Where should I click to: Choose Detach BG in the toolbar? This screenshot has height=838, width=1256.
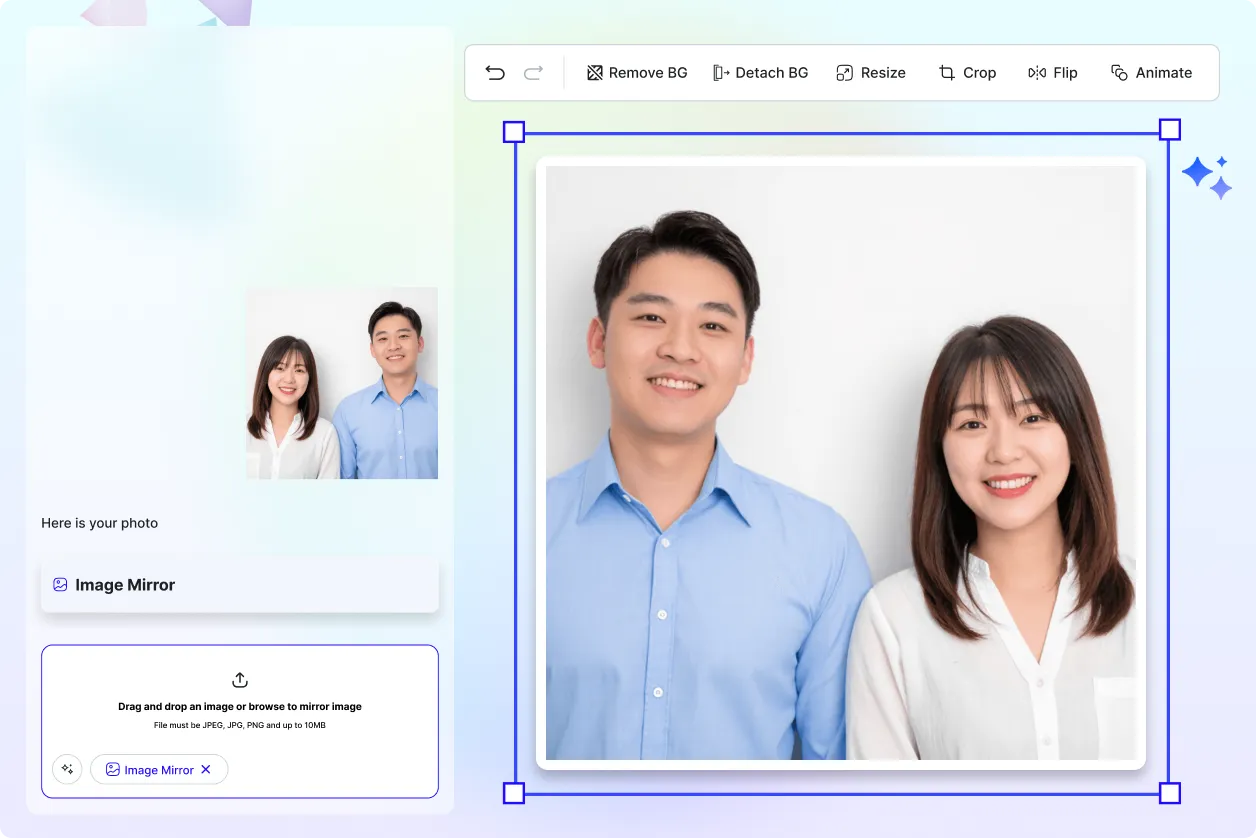760,73
